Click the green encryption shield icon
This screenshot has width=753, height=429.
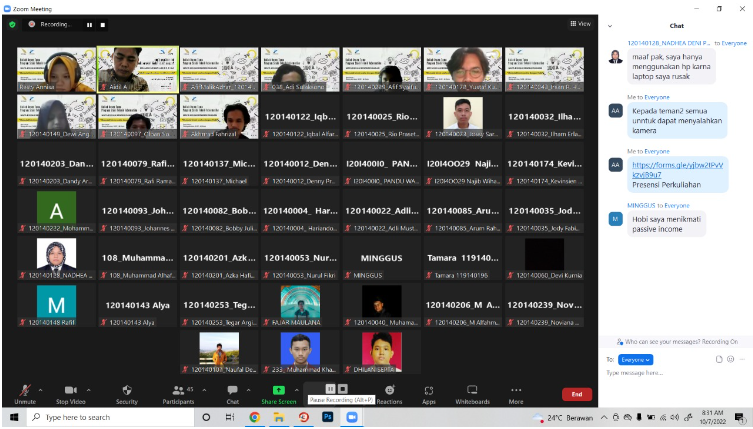coord(12,23)
